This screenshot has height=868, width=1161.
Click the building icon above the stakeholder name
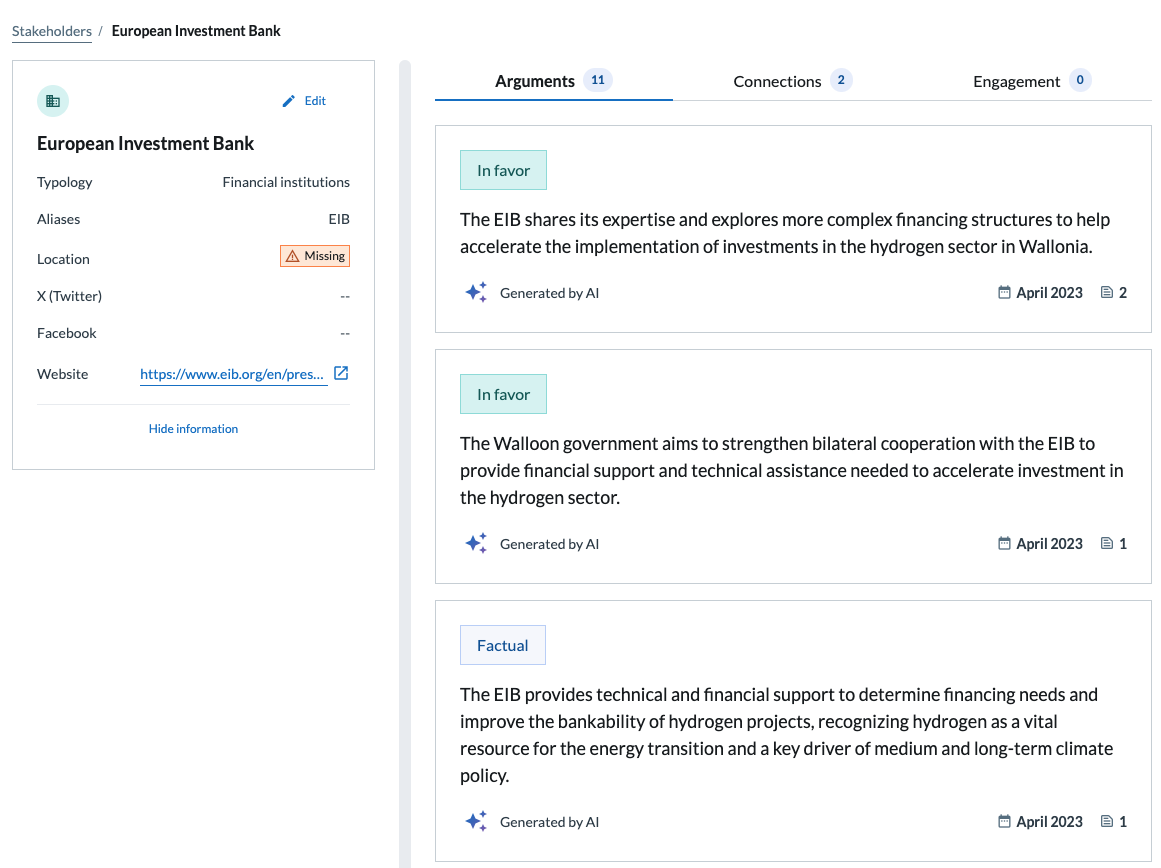coord(53,101)
